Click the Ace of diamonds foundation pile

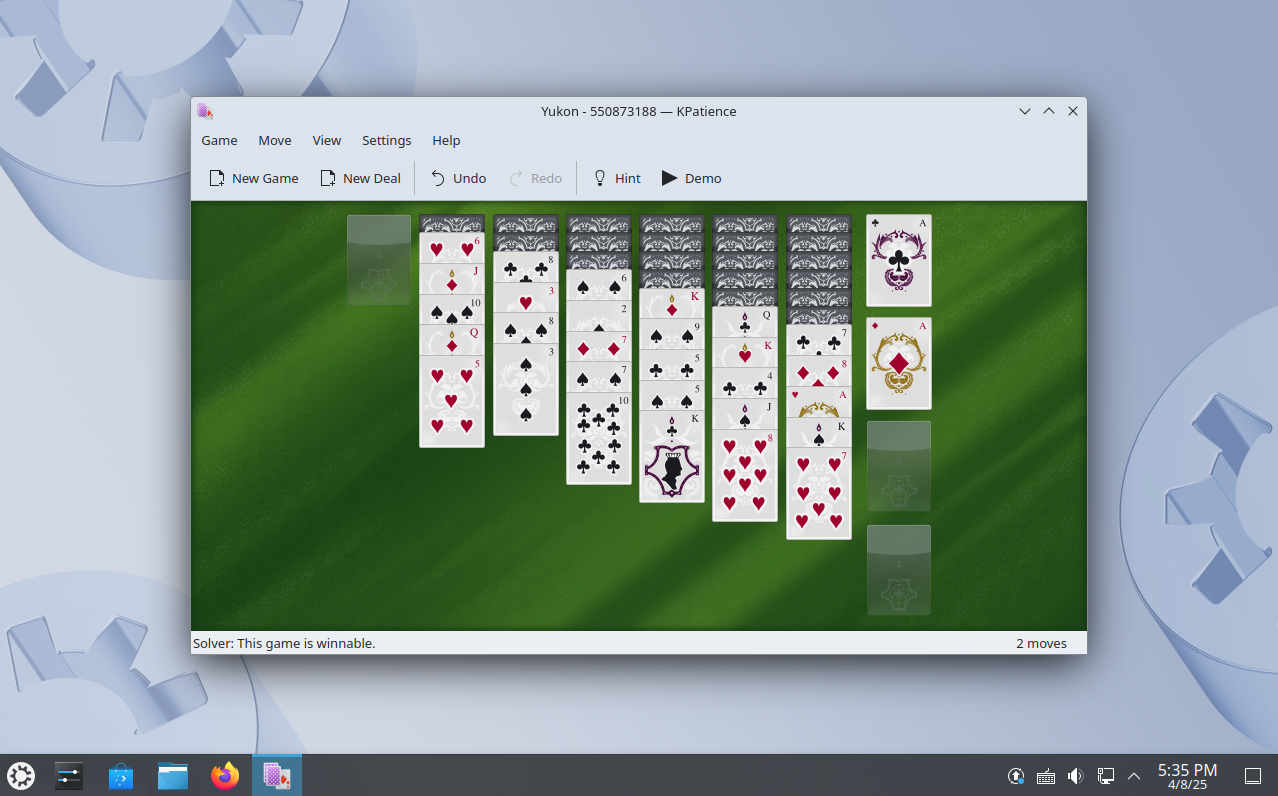[899, 364]
